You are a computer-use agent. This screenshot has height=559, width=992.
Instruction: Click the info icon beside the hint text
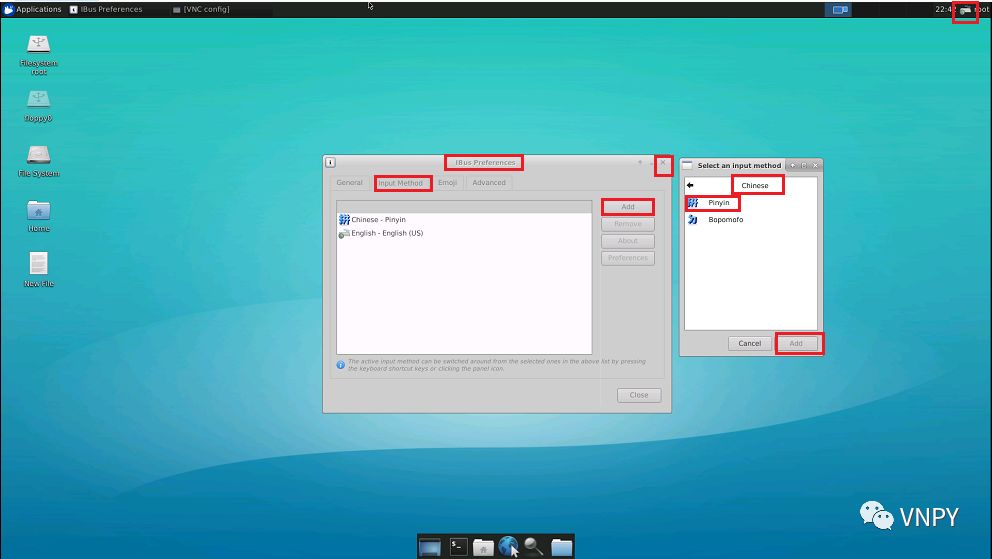[340, 365]
